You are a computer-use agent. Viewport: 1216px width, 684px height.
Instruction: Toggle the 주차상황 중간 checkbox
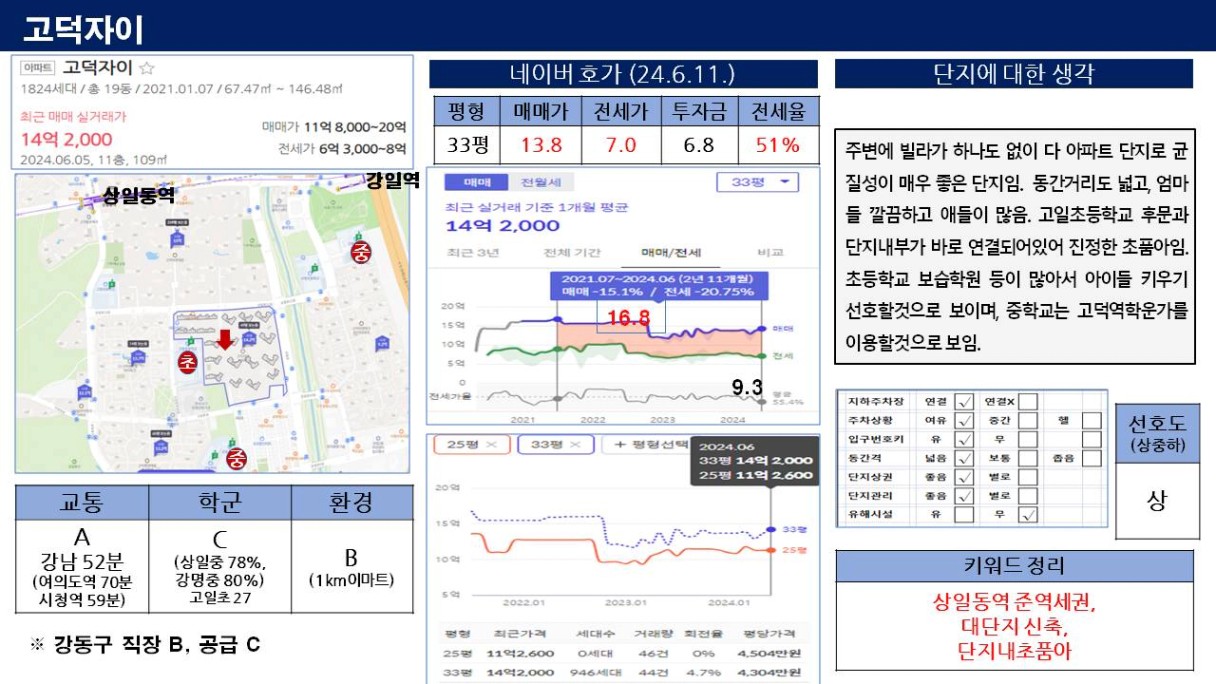(x=1028, y=420)
